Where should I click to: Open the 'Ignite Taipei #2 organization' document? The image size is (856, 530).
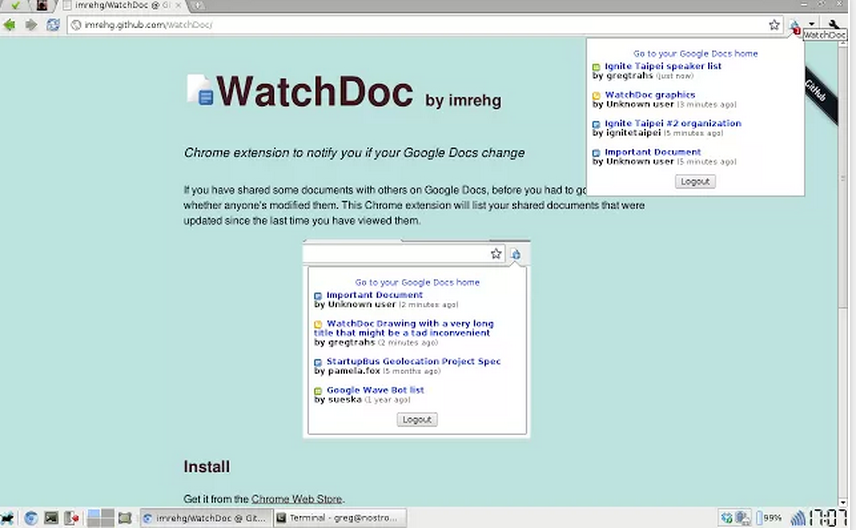pos(673,123)
